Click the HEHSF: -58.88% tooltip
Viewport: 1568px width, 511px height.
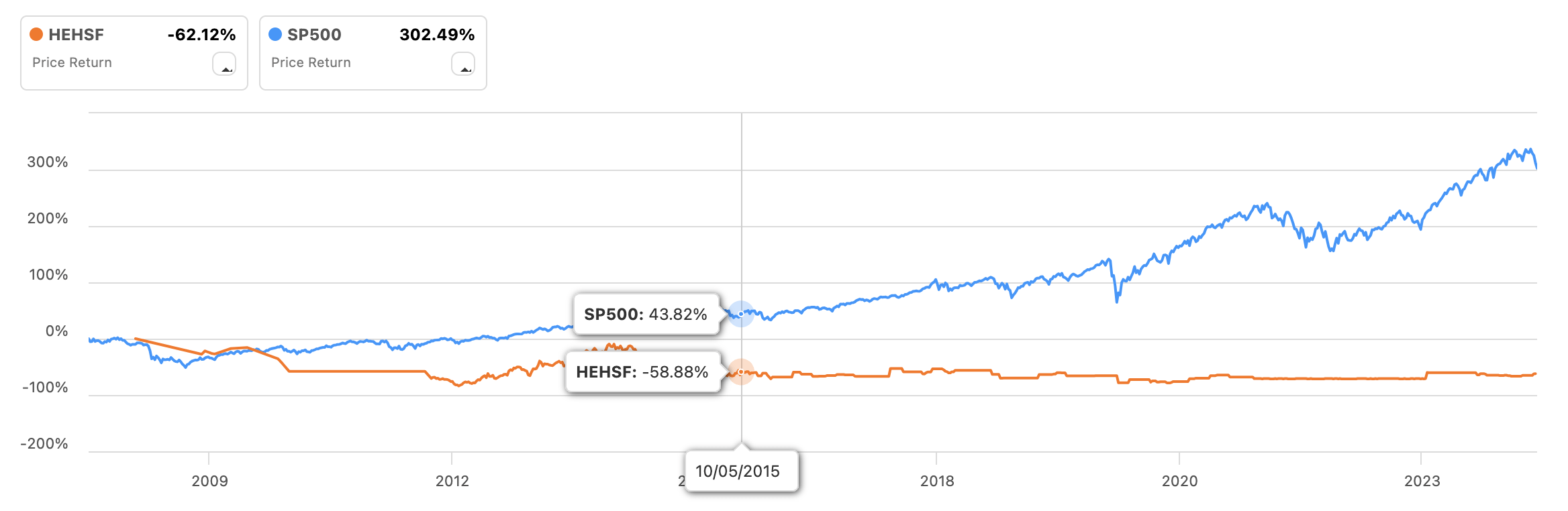point(642,372)
